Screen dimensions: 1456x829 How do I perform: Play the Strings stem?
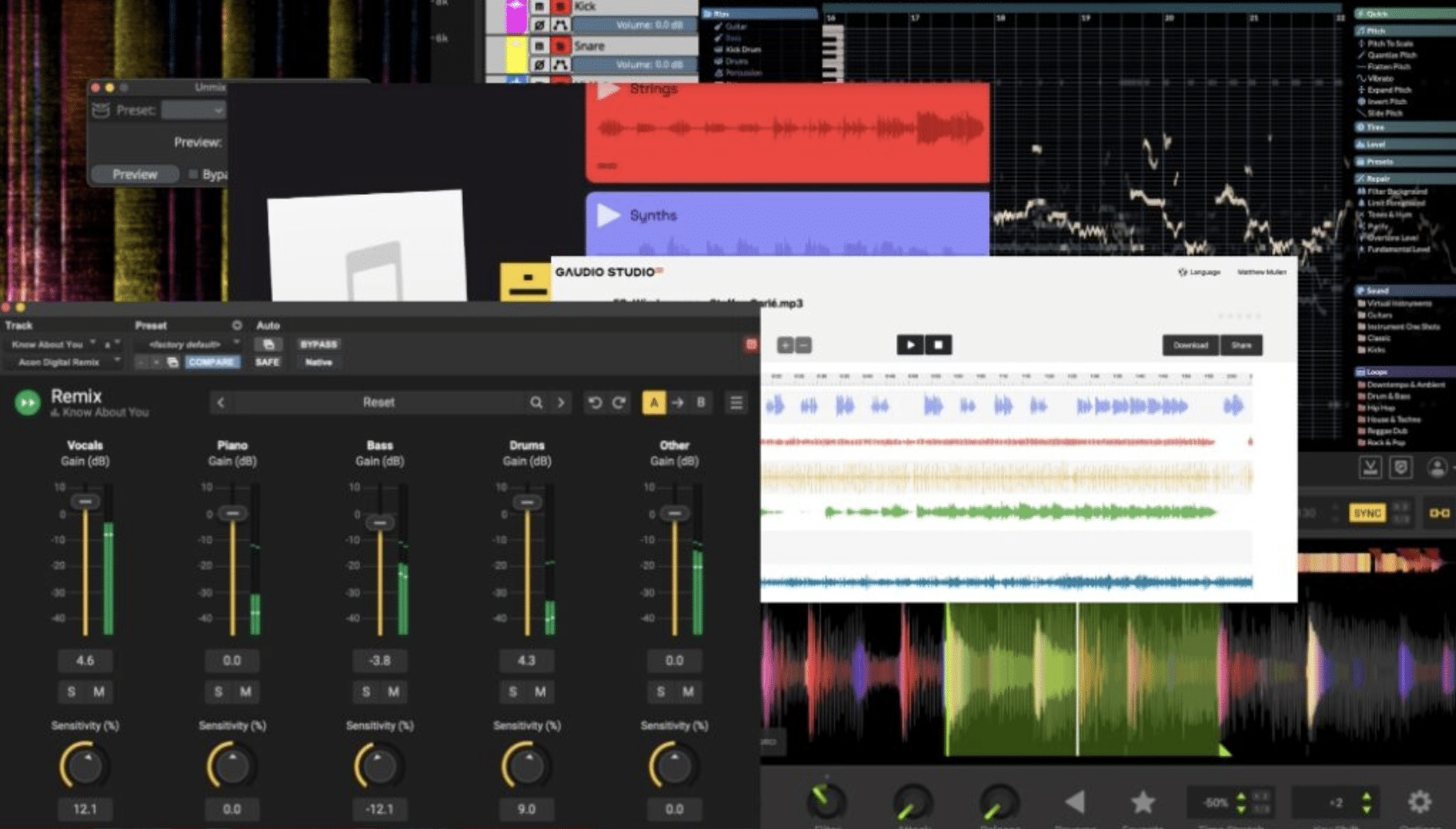click(608, 89)
